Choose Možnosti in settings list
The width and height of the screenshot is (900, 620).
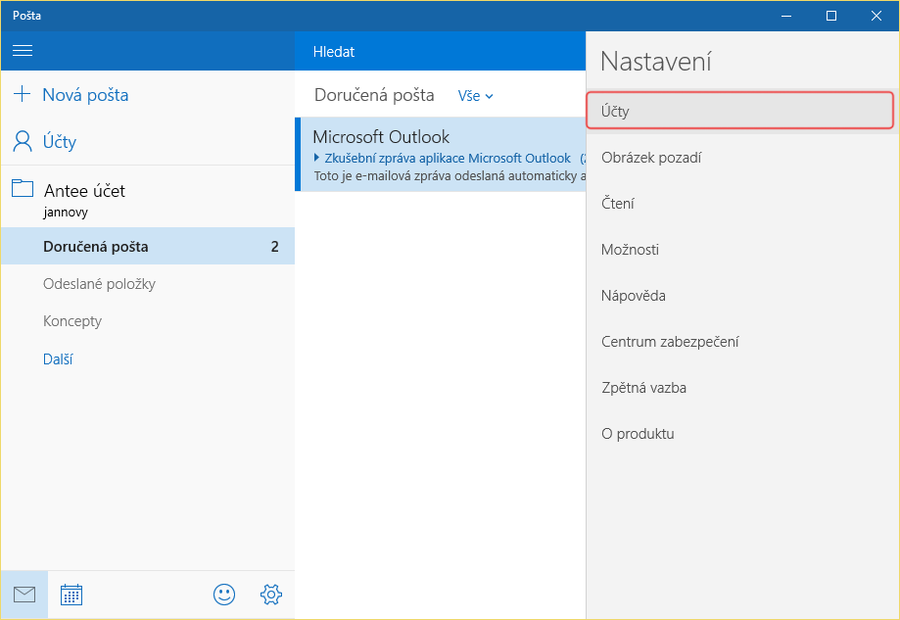pyautogui.click(x=630, y=250)
